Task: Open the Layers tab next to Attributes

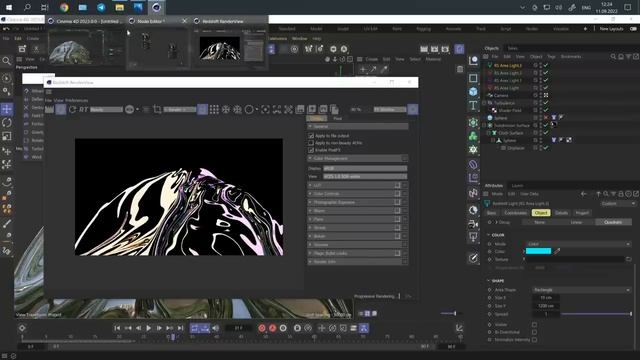Action: point(517,186)
